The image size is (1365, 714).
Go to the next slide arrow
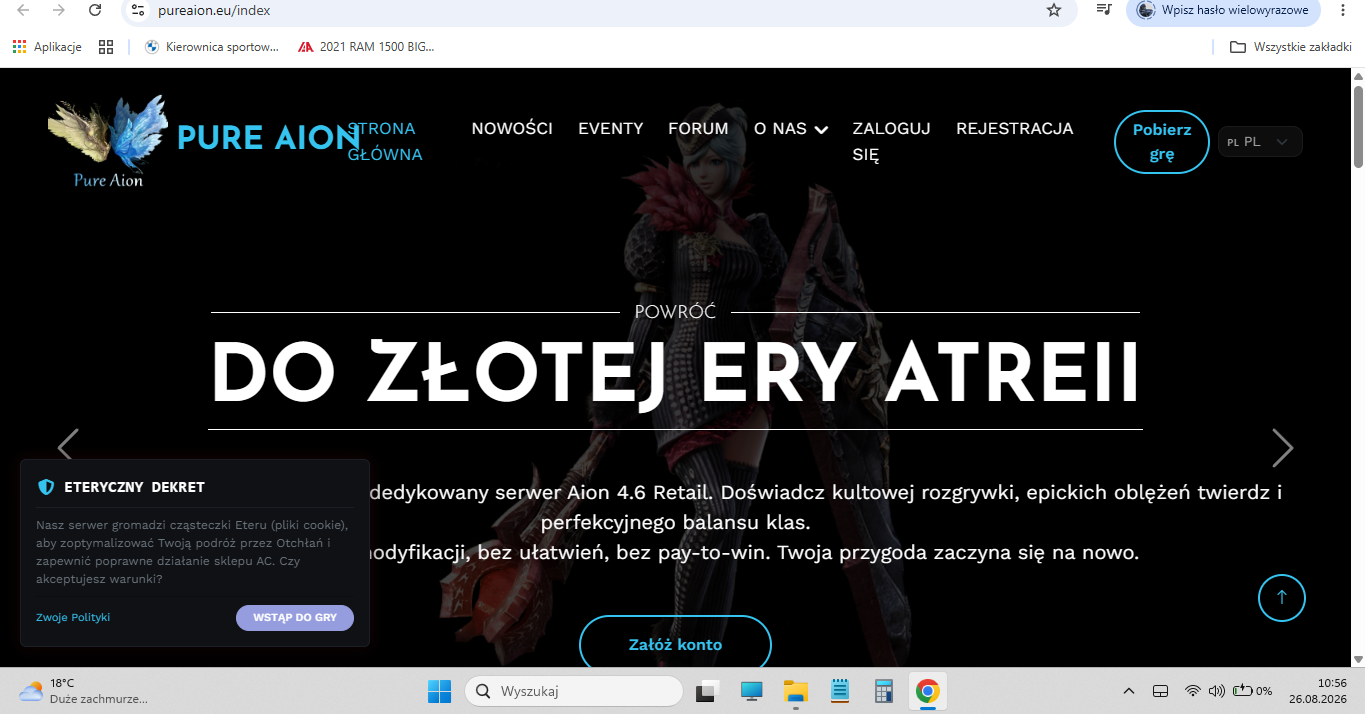[1282, 448]
